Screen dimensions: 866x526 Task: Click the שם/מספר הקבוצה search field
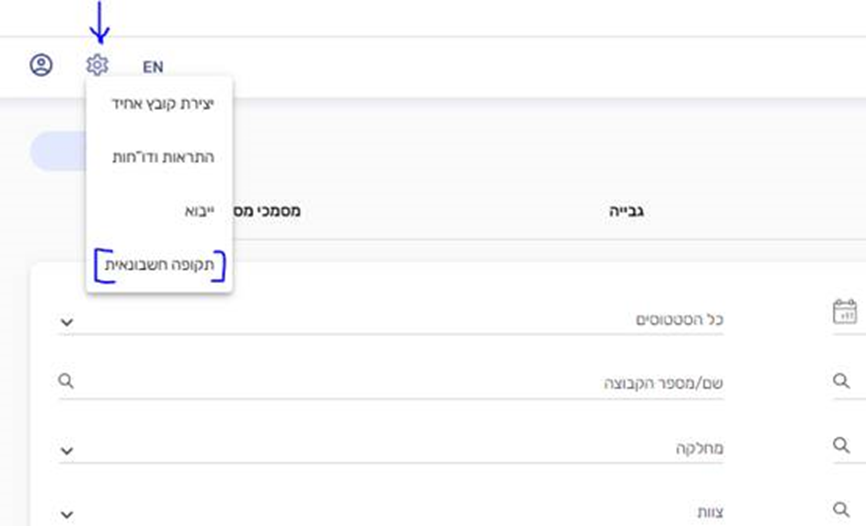point(400,383)
